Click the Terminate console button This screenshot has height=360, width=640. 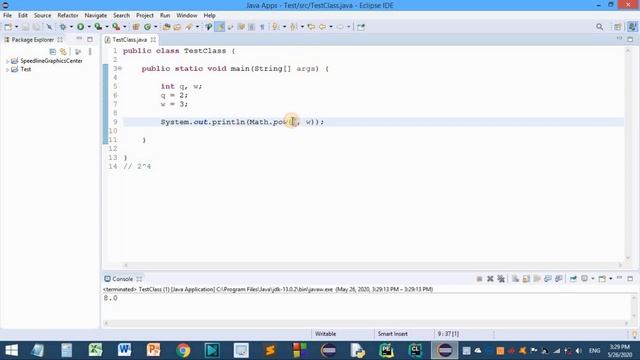(480, 279)
